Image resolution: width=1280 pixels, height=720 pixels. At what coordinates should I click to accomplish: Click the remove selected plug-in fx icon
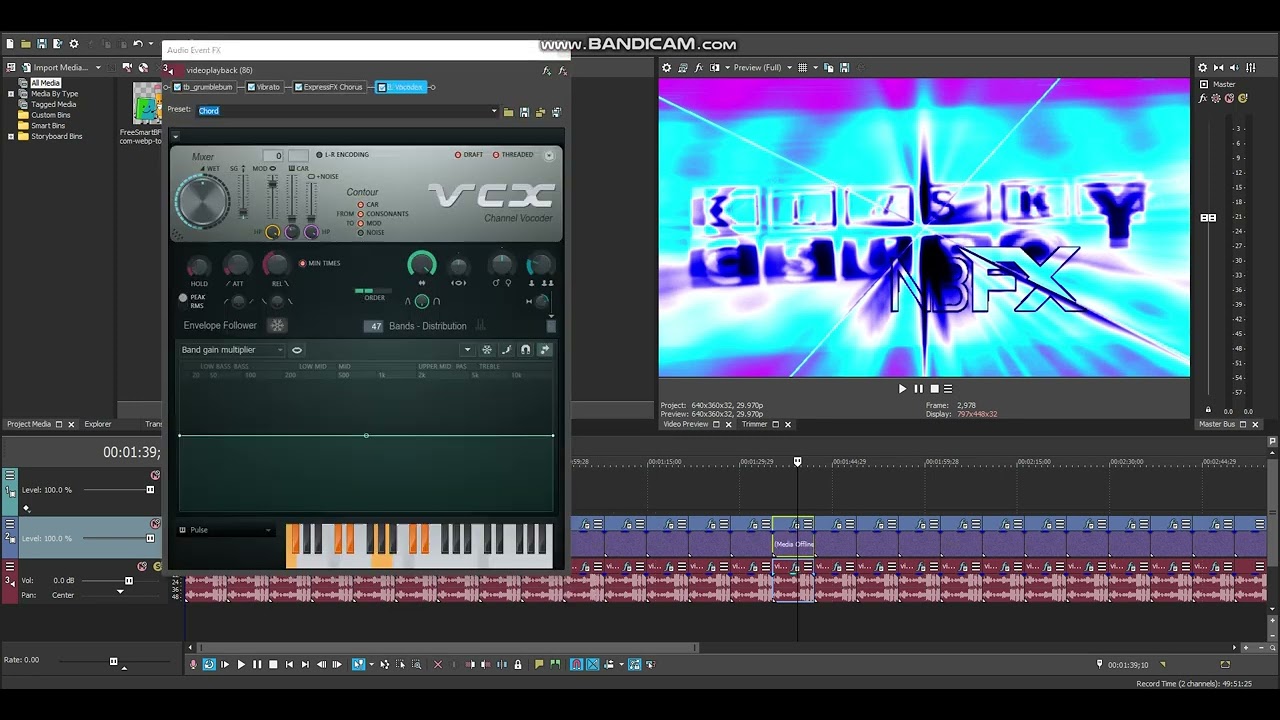tap(562, 70)
